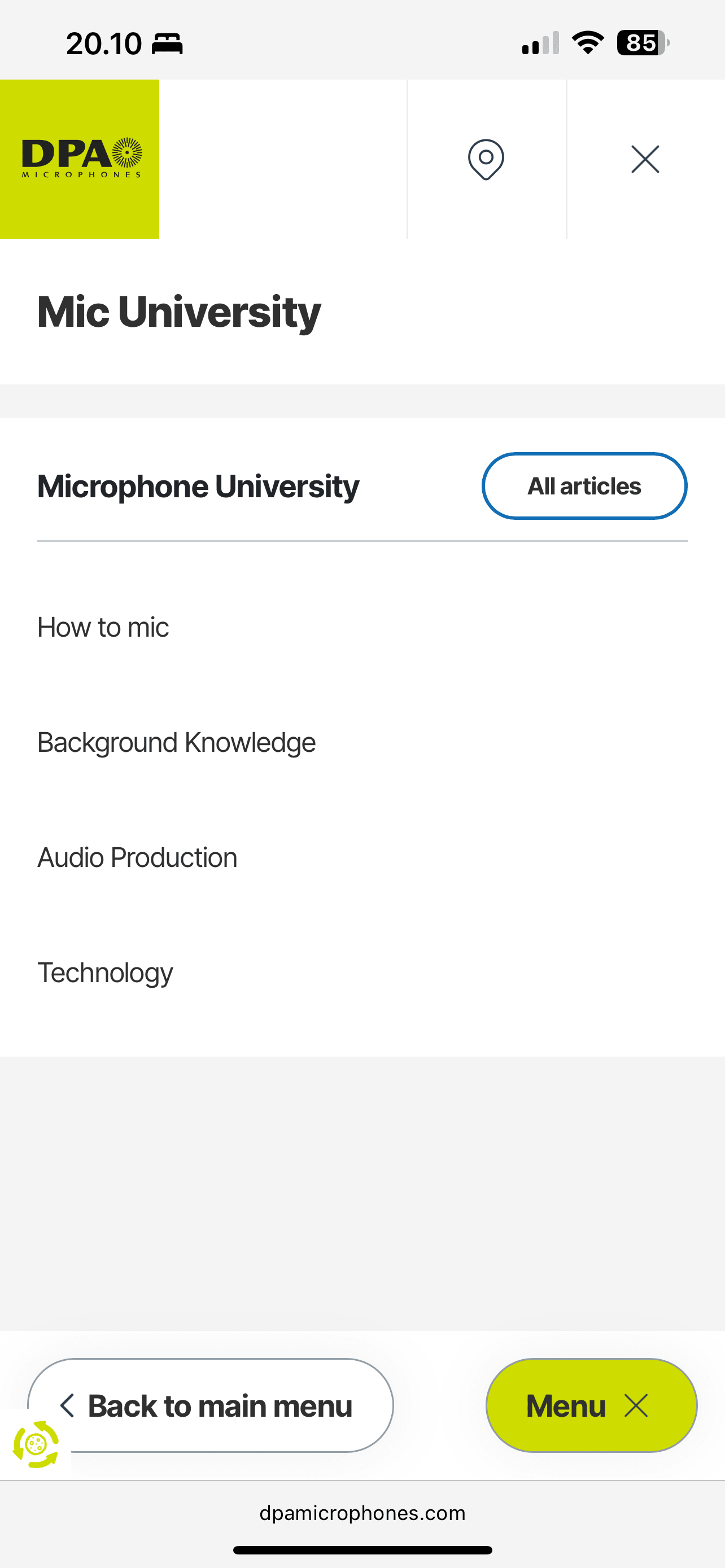This screenshot has width=725, height=1568.
Task: Click the DPA Microphones logo
Action: pos(80,159)
